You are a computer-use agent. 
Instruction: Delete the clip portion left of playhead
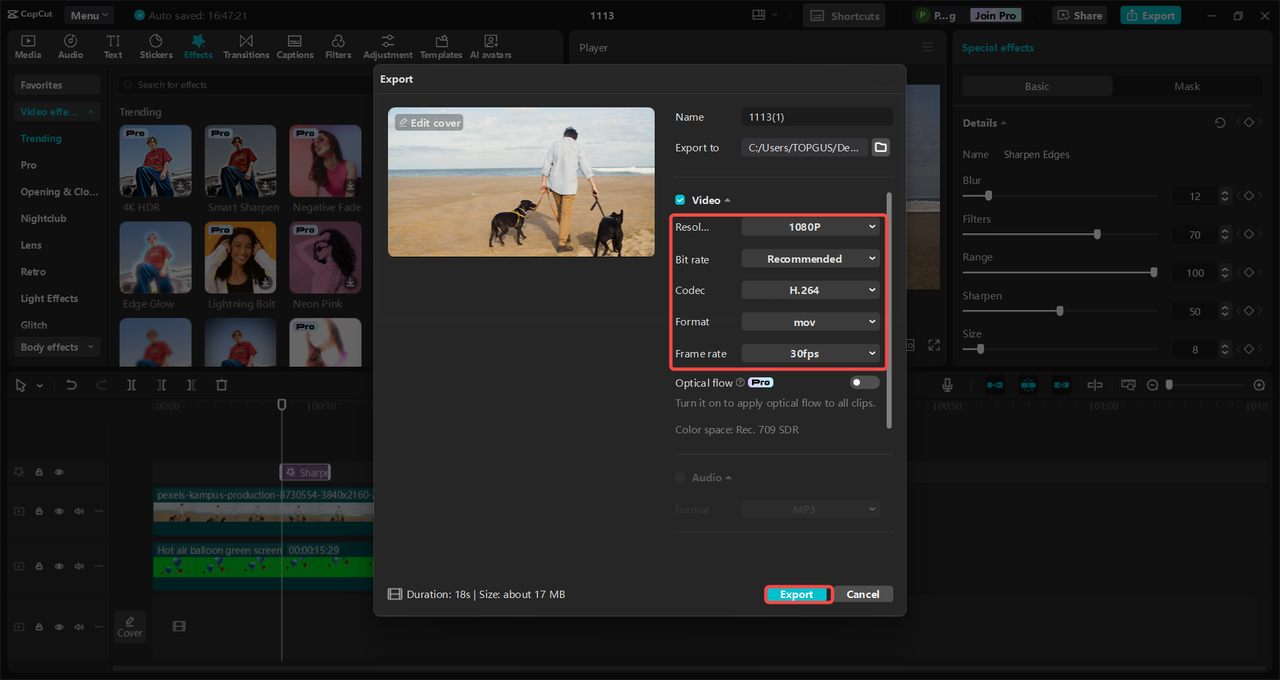[161, 385]
